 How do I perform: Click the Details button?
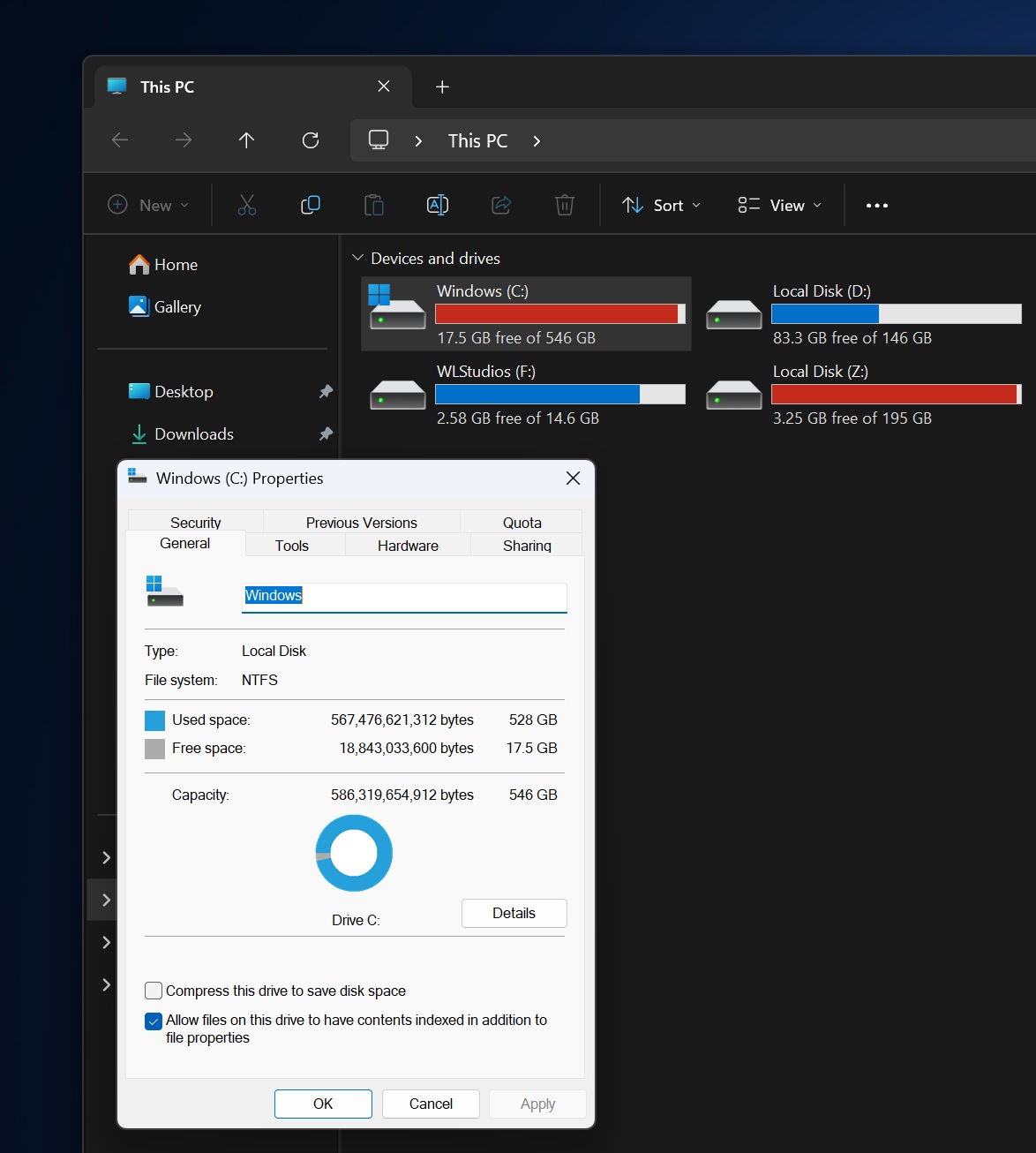tap(514, 913)
